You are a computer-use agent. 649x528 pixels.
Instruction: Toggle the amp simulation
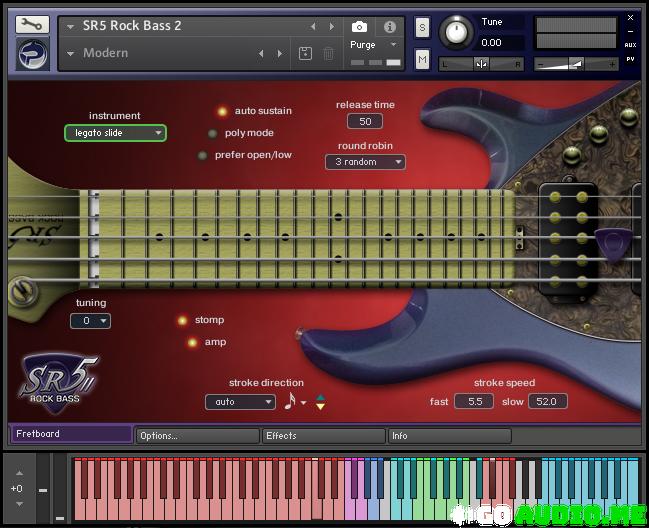coord(192,343)
